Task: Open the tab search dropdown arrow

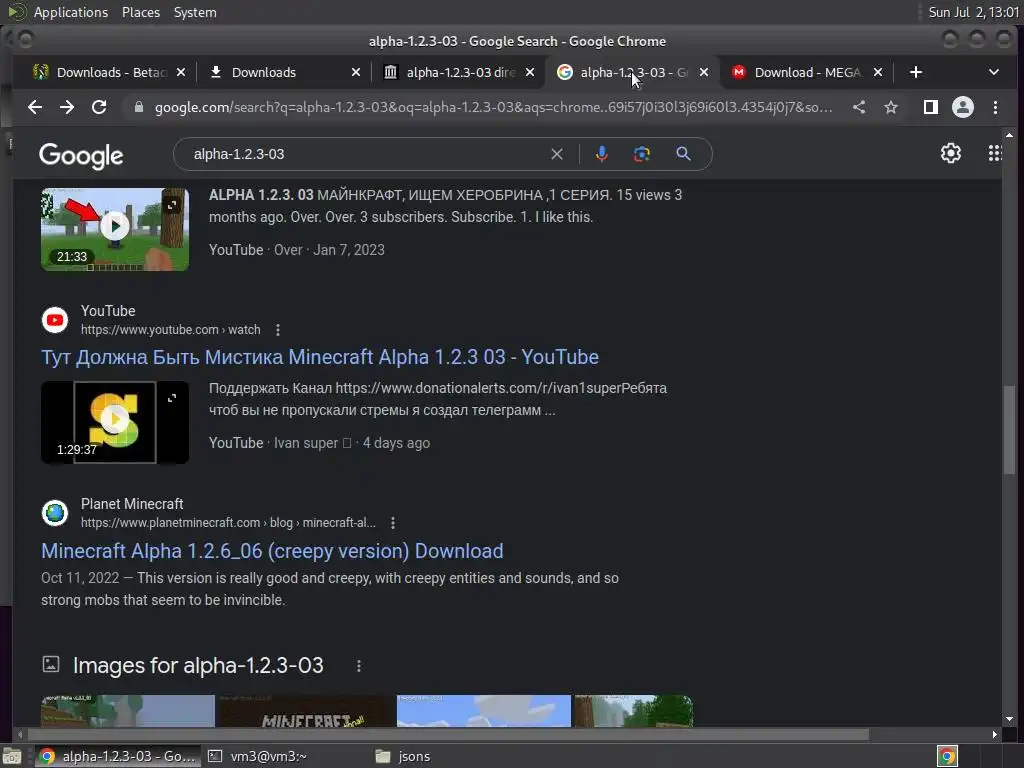Action: [x=993, y=72]
